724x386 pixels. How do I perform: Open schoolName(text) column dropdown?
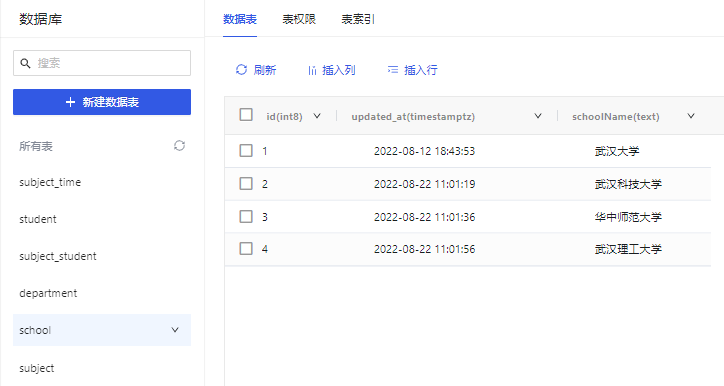(x=691, y=116)
